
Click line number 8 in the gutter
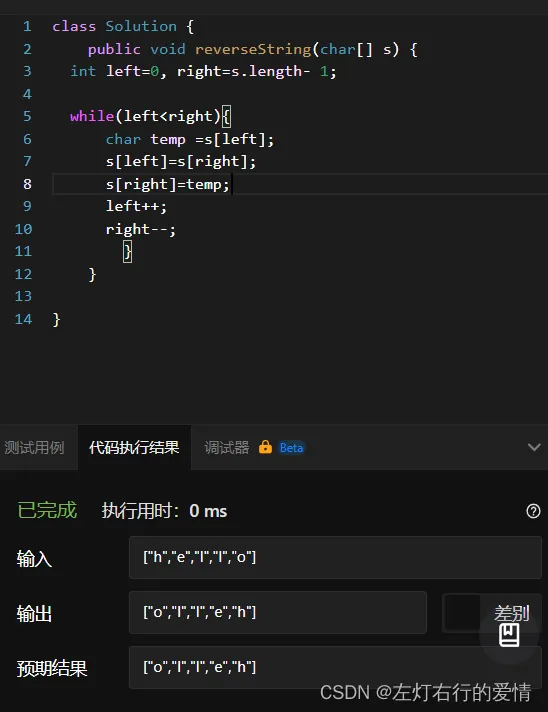(27, 184)
